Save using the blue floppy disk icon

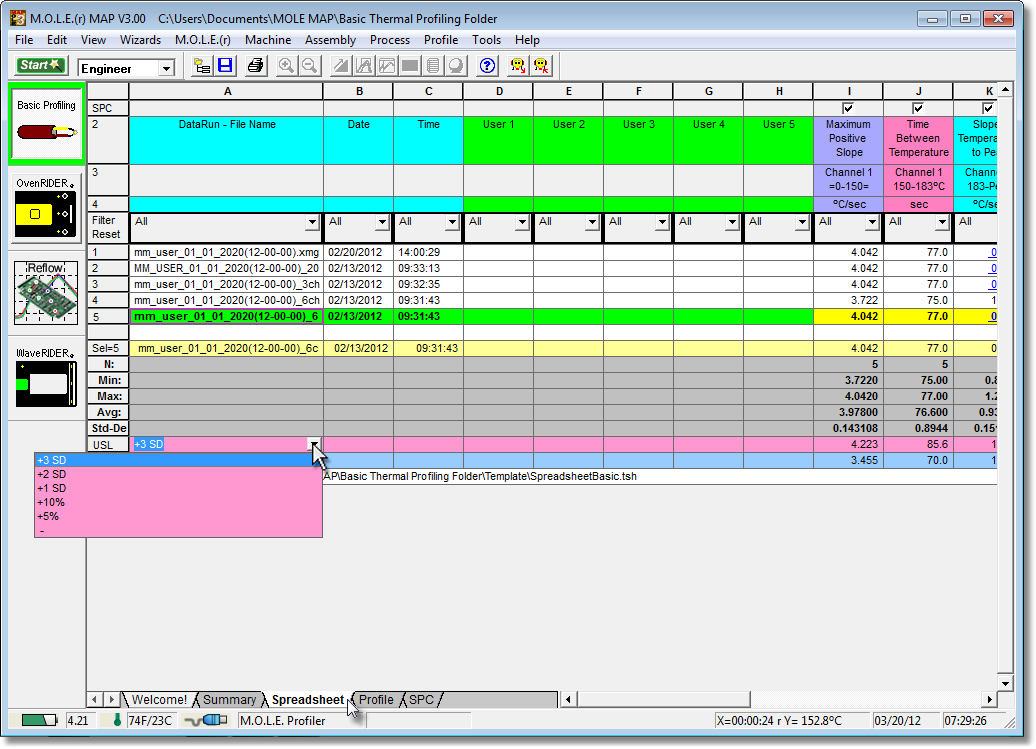[225, 65]
